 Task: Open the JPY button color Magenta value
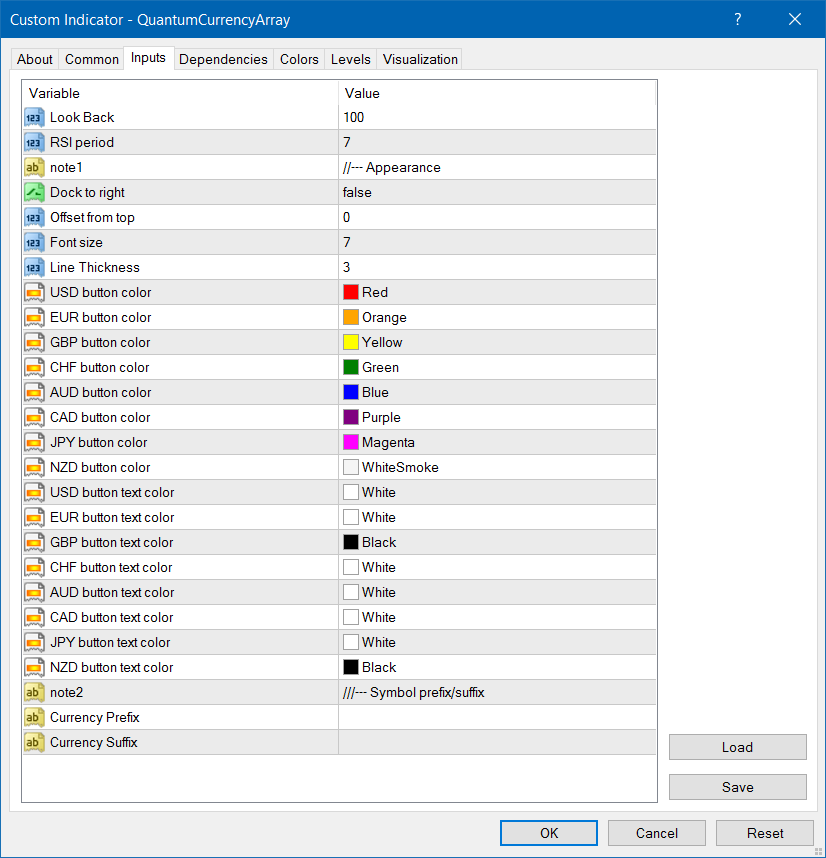(x=497, y=443)
